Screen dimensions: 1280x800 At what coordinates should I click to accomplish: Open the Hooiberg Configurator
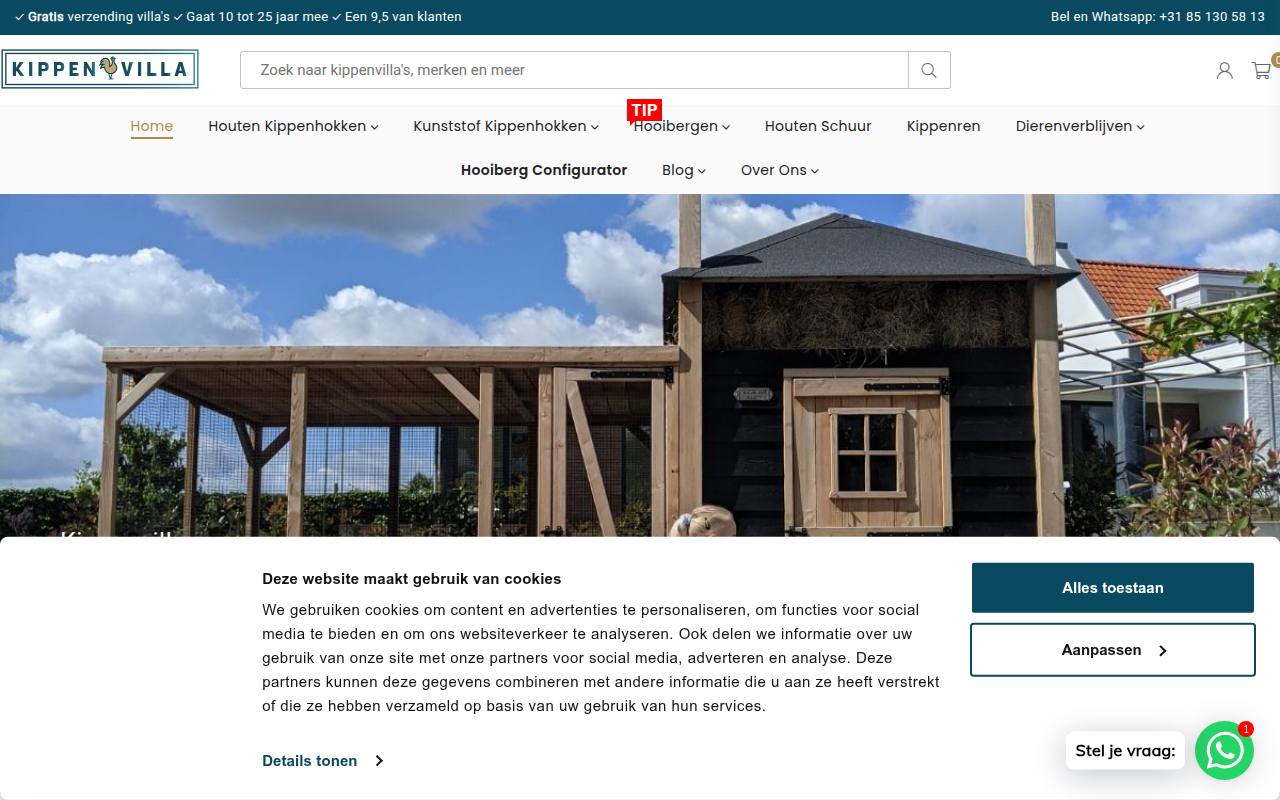[544, 170]
